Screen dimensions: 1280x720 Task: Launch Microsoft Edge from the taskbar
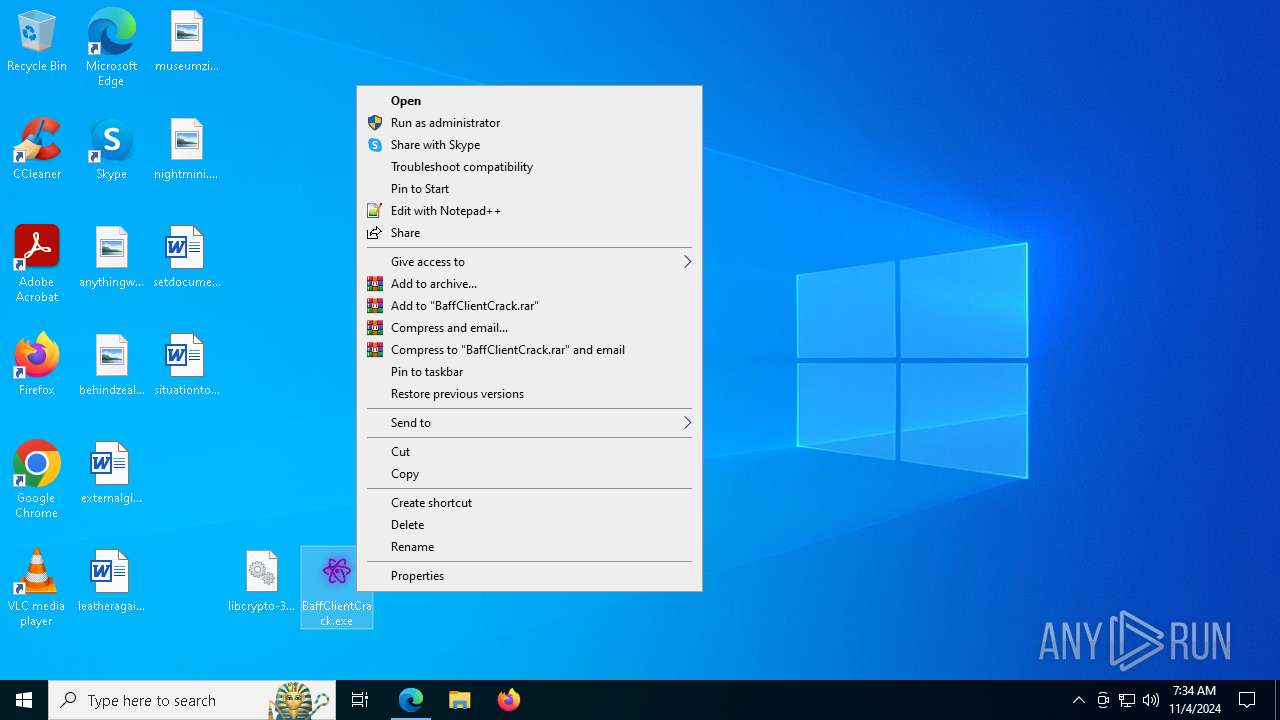click(x=411, y=700)
